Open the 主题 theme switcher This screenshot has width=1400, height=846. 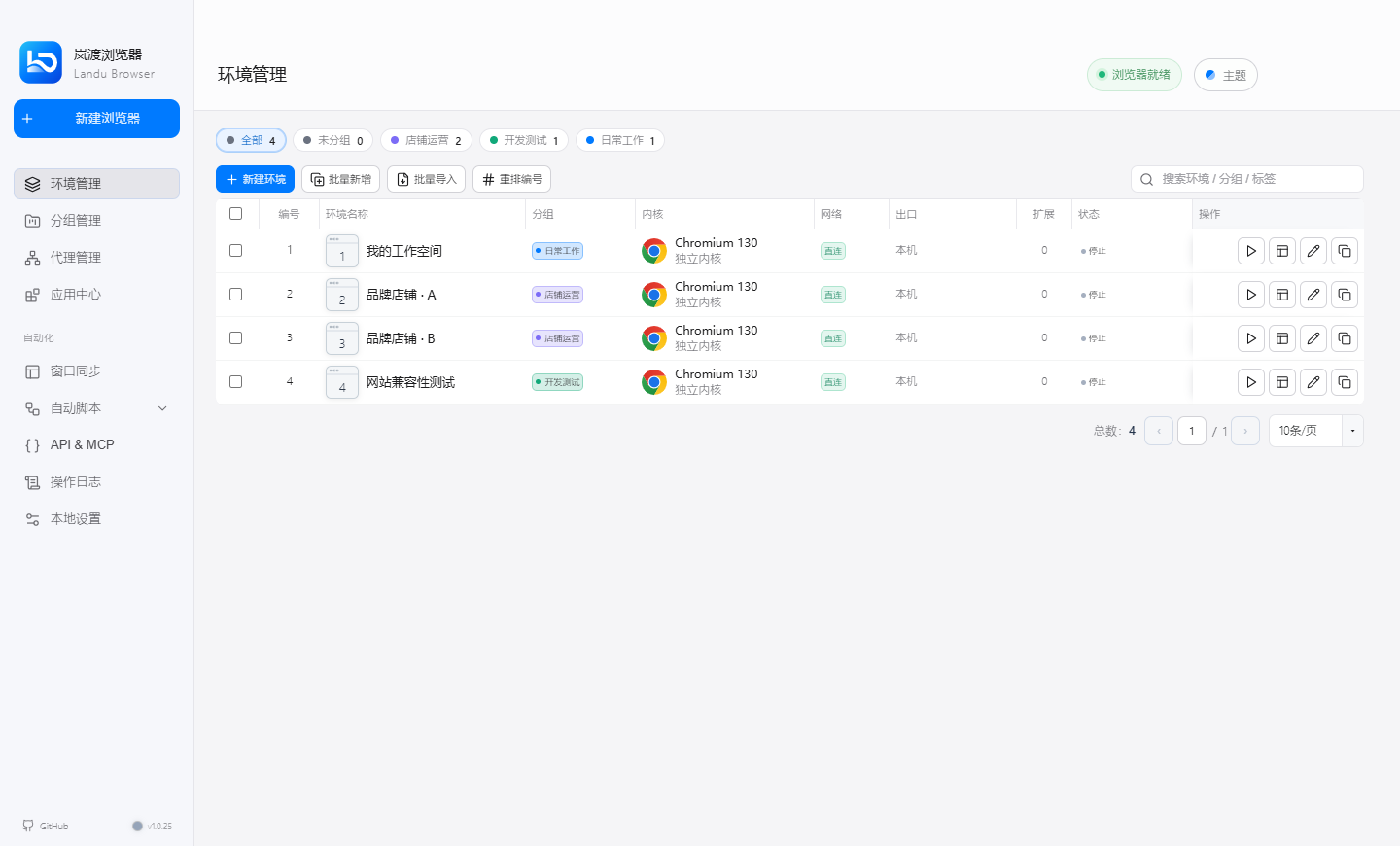(1226, 75)
